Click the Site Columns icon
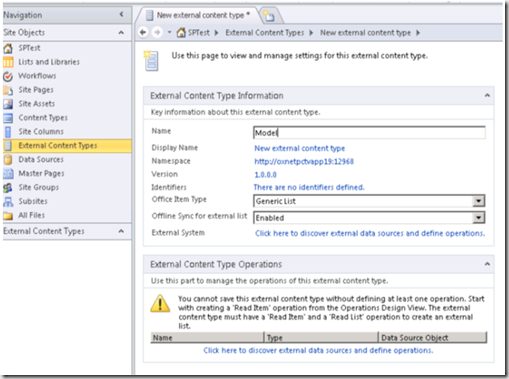509x379 pixels. [8, 132]
